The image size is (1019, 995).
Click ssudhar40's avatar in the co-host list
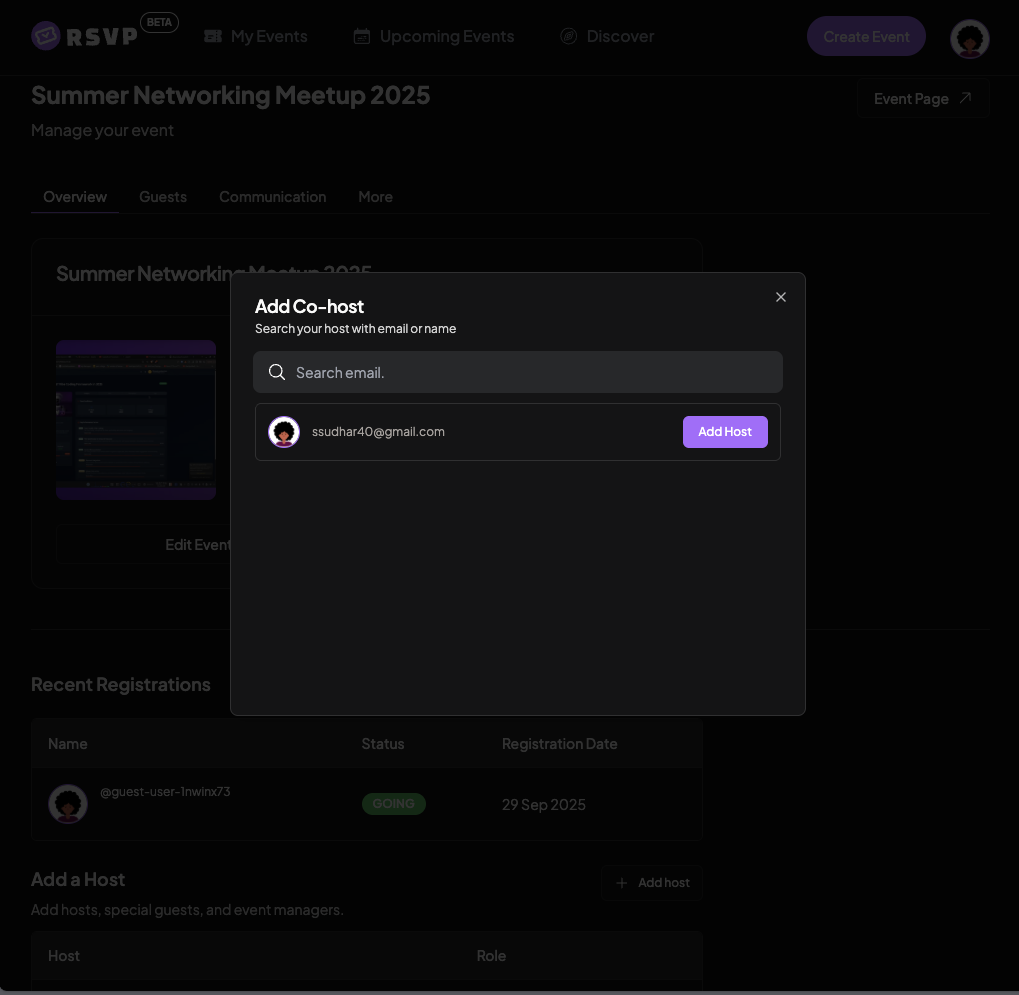pos(284,431)
